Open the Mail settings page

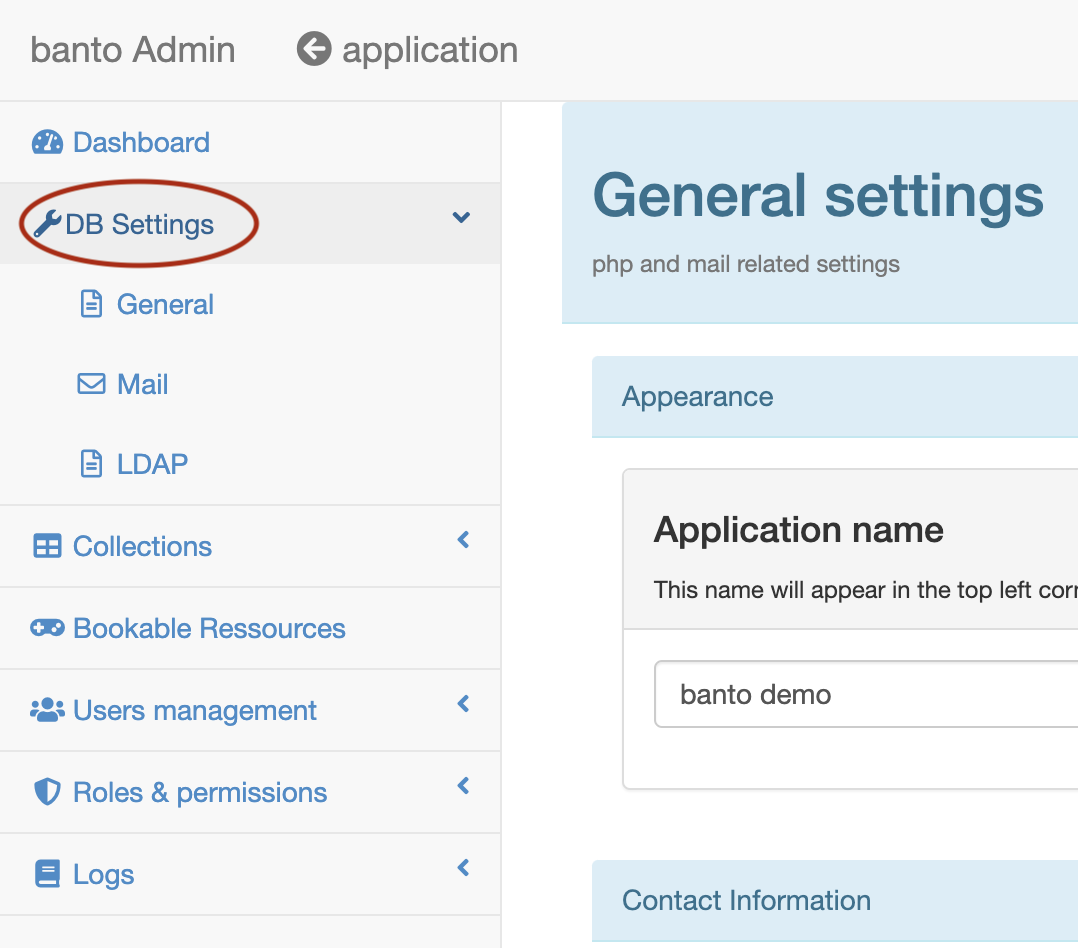[142, 384]
